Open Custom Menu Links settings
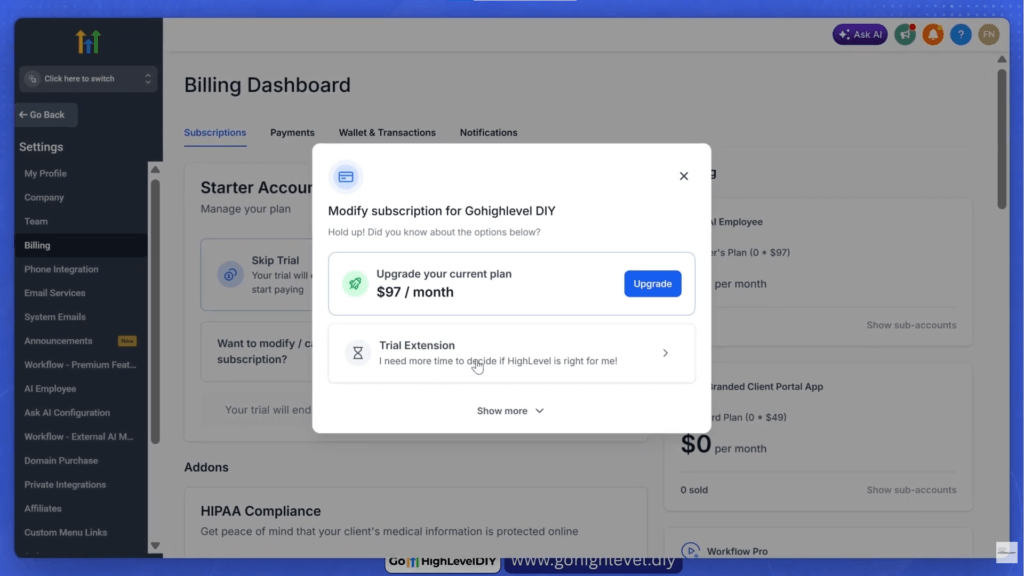 click(66, 532)
